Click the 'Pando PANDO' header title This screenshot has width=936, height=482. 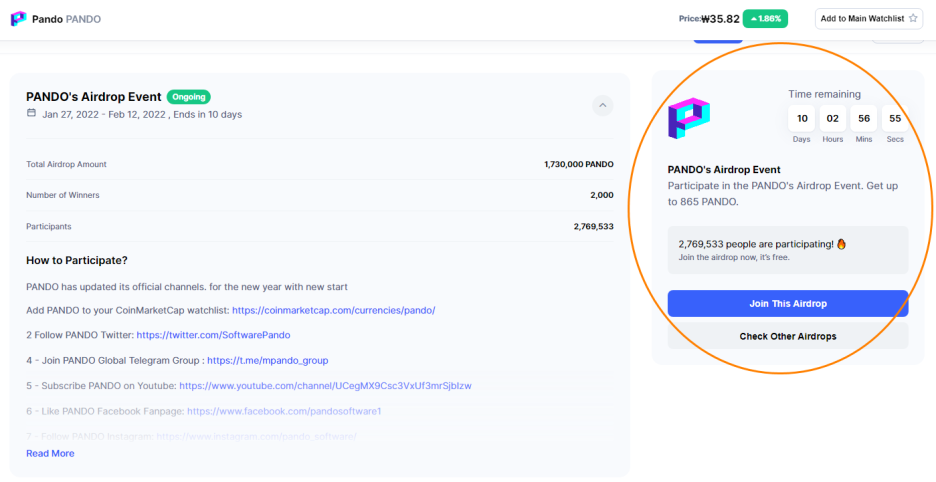(x=66, y=19)
